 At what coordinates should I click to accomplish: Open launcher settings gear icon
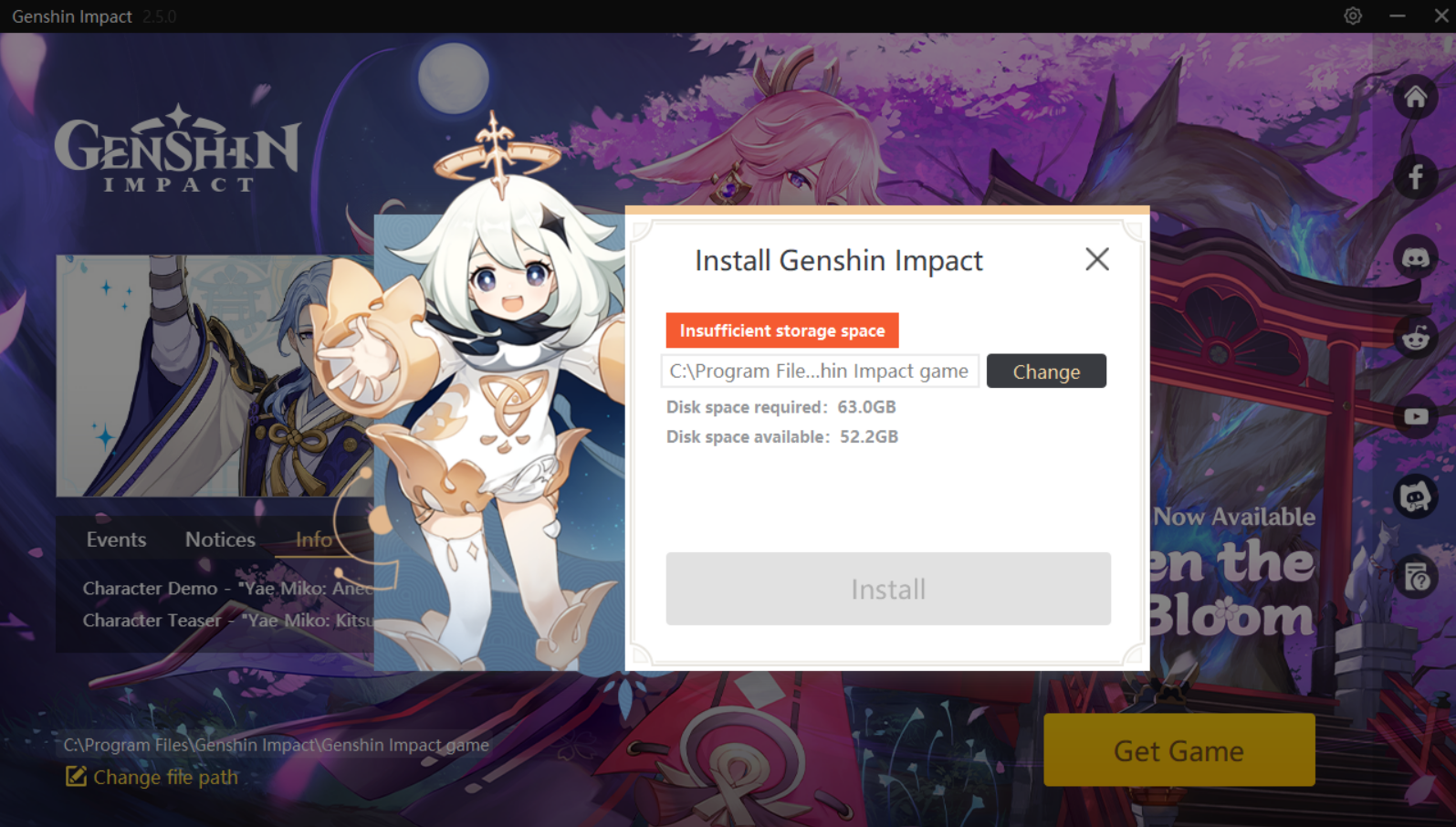coord(1353,16)
